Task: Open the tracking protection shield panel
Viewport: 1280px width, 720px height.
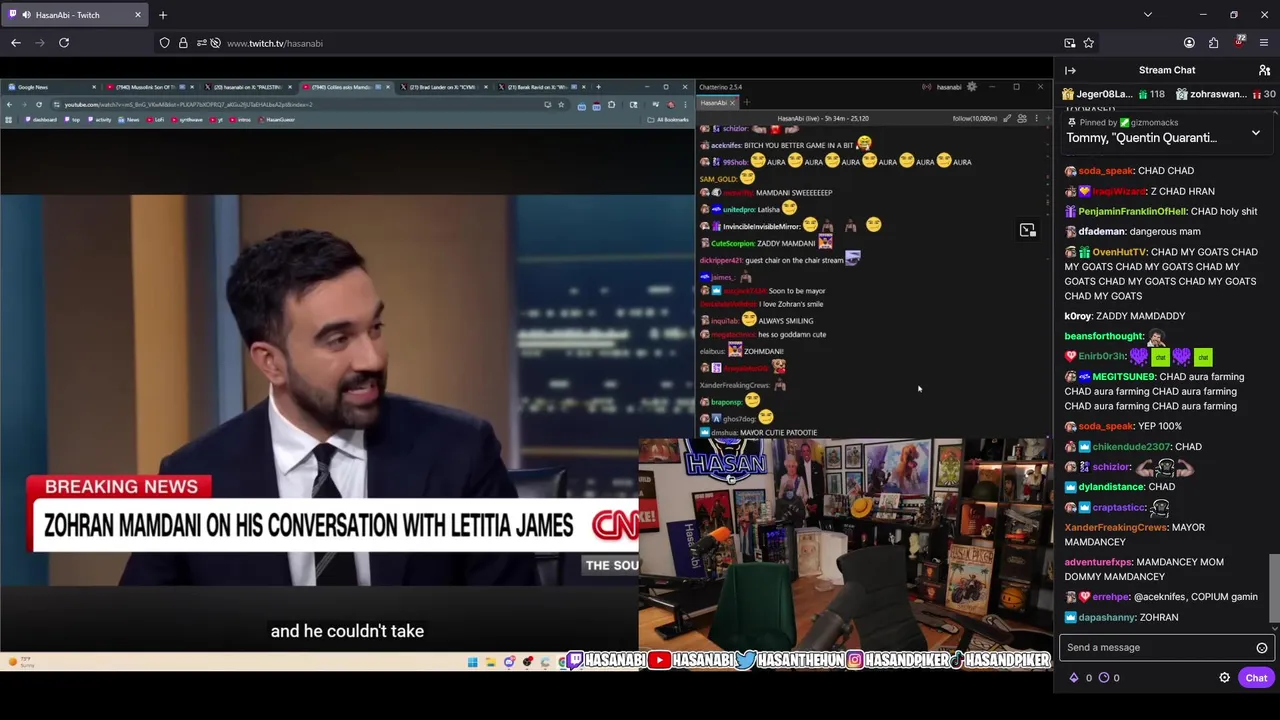Action: (x=164, y=43)
